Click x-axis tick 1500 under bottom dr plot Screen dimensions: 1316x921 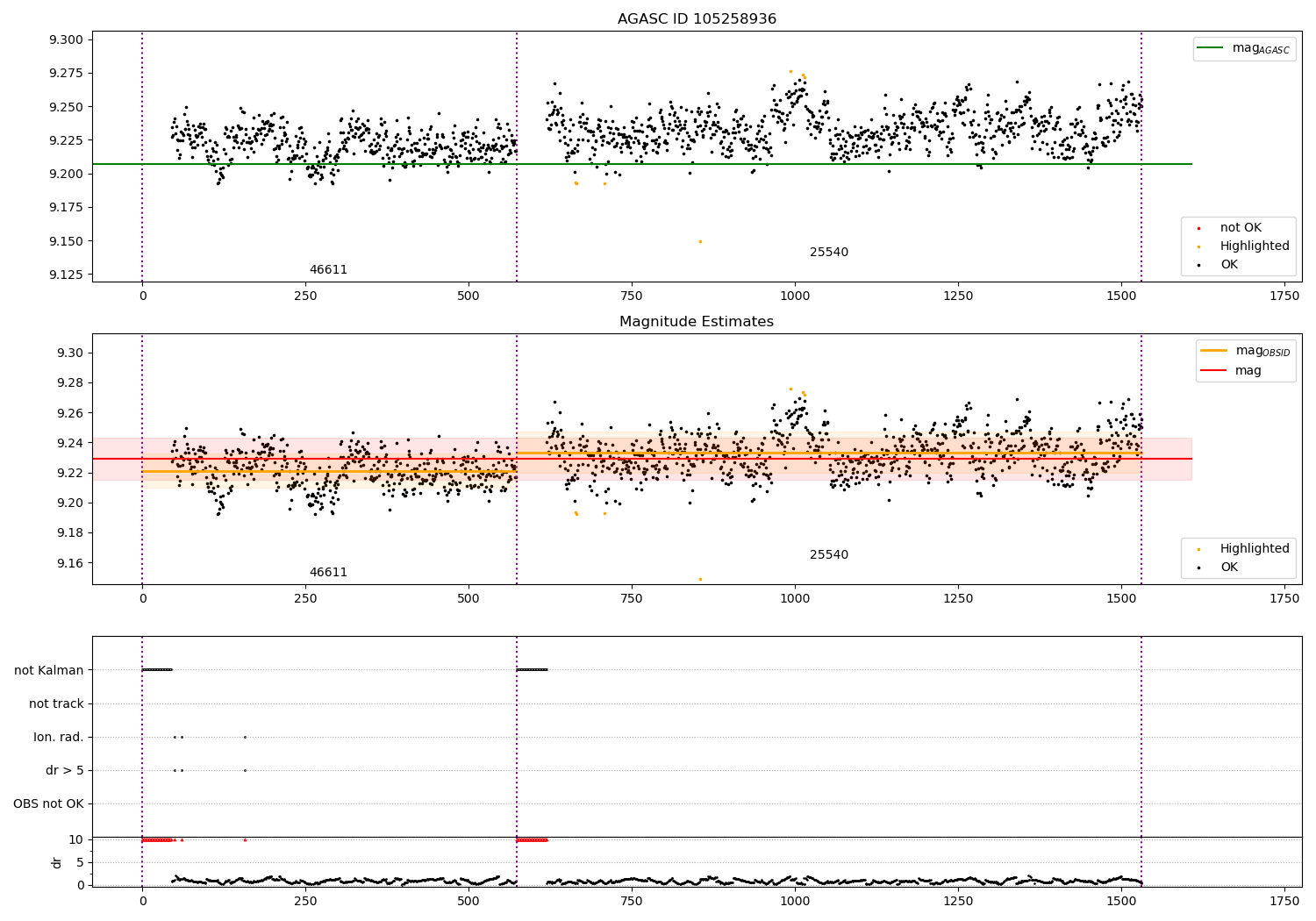pyautogui.click(x=1121, y=901)
